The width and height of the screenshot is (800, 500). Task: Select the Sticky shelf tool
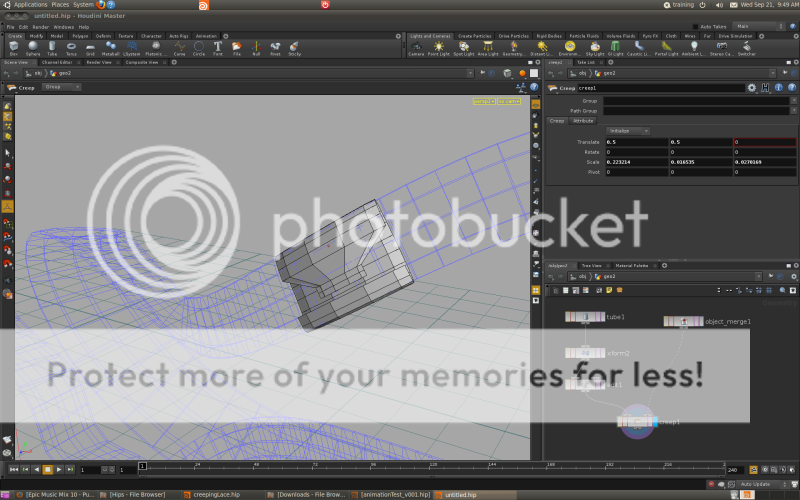294,48
